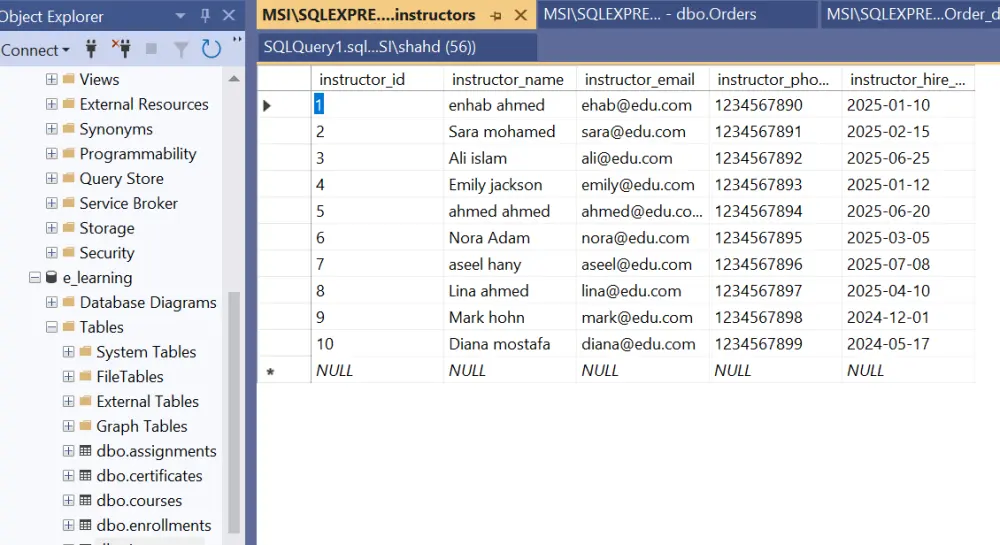Expand the Storage node
This screenshot has width=1000, height=545.
coord(52,228)
